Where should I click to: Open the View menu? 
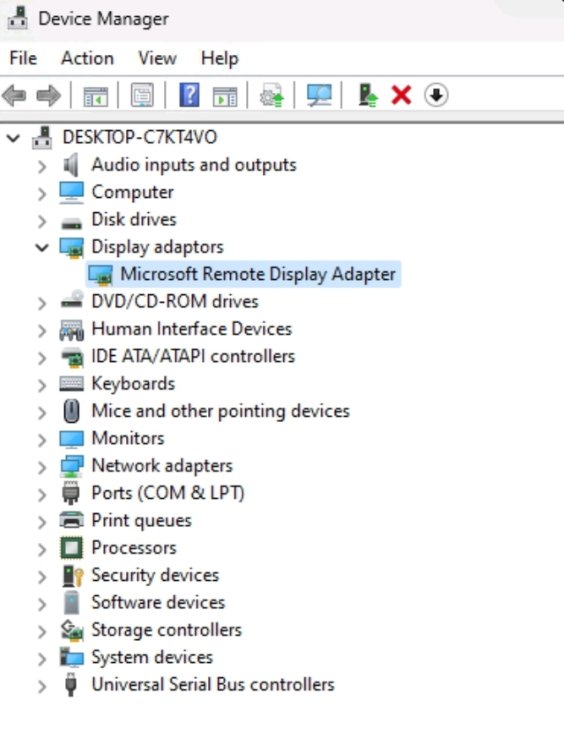click(157, 58)
